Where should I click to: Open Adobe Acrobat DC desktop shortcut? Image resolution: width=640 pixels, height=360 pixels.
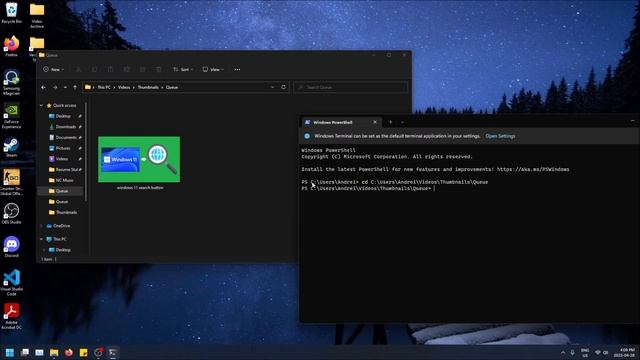(x=11, y=316)
